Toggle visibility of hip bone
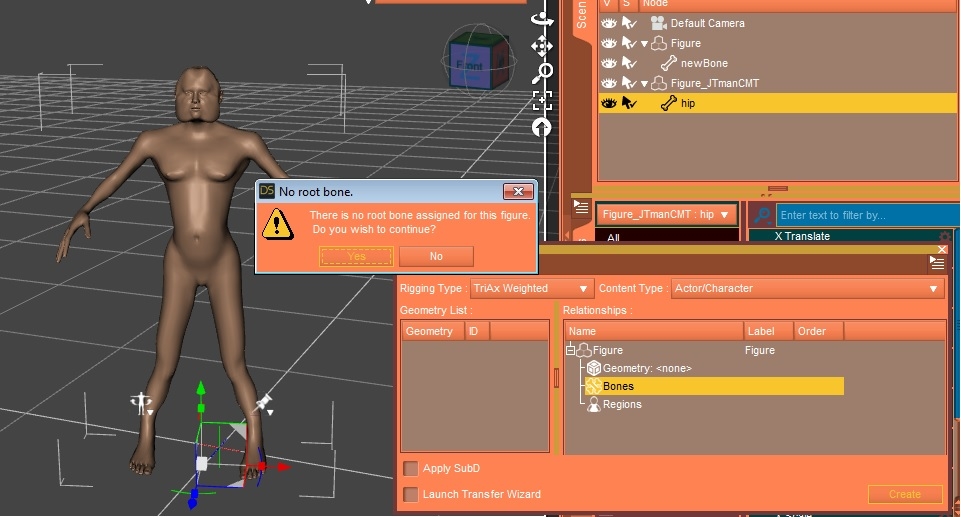 pyautogui.click(x=608, y=103)
